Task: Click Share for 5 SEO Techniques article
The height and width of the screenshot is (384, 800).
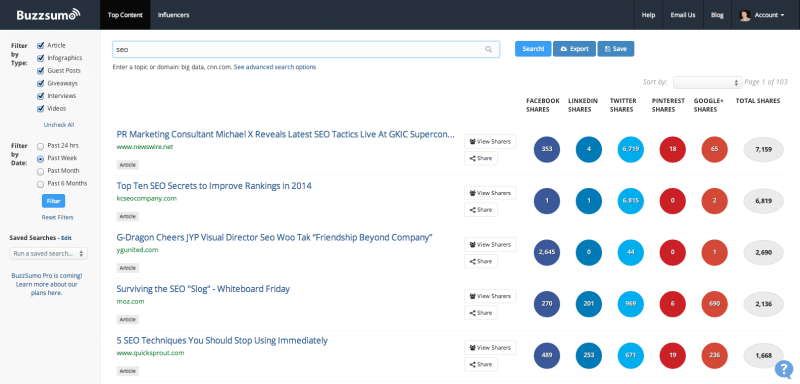Action: (x=481, y=364)
